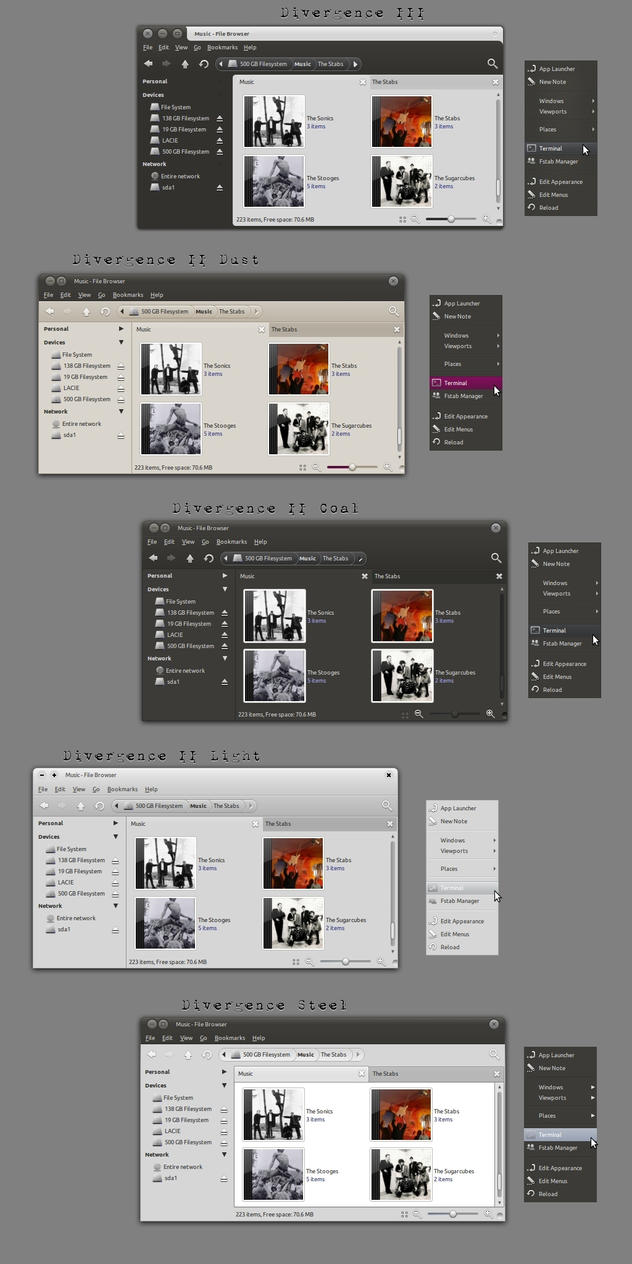The height and width of the screenshot is (1264, 632).
Task: Select Fstab Manager in the Divergence II Coal menu
Action: coord(561,643)
